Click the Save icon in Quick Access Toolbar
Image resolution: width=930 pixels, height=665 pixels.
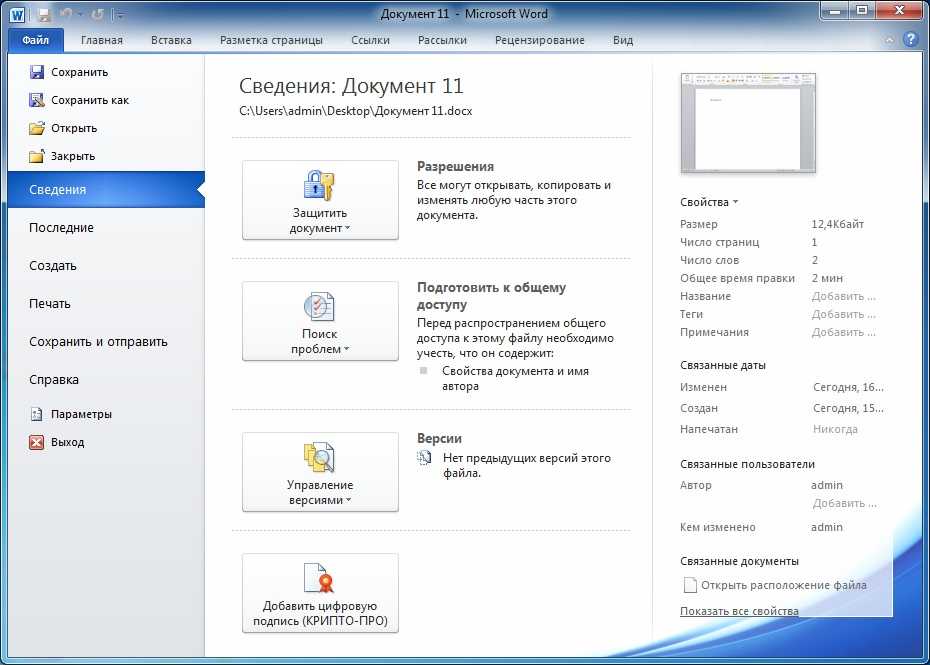click(x=43, y=15)
